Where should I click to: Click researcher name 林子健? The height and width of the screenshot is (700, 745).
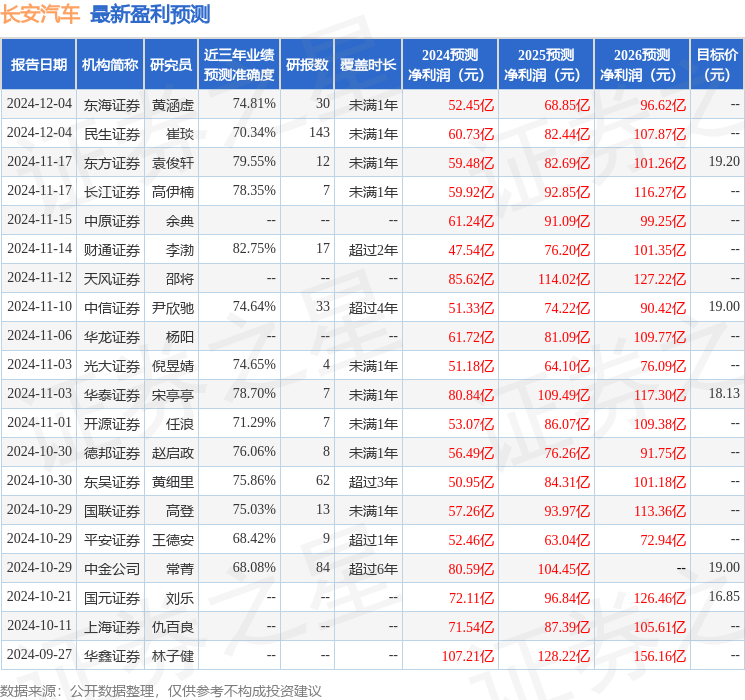173,656
